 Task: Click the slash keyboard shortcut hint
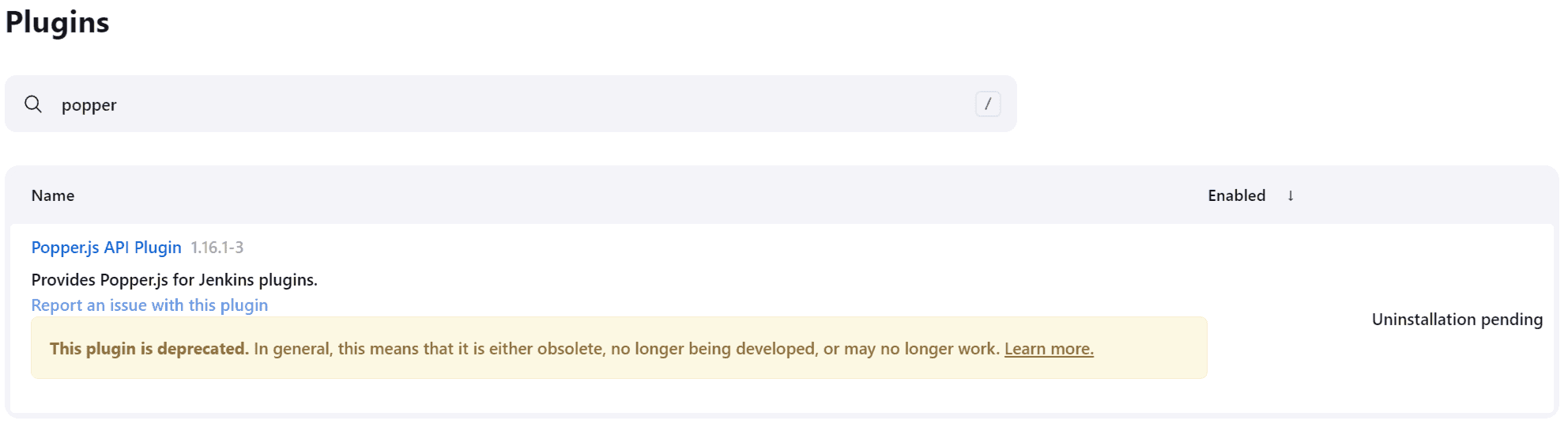pos(987,104)
